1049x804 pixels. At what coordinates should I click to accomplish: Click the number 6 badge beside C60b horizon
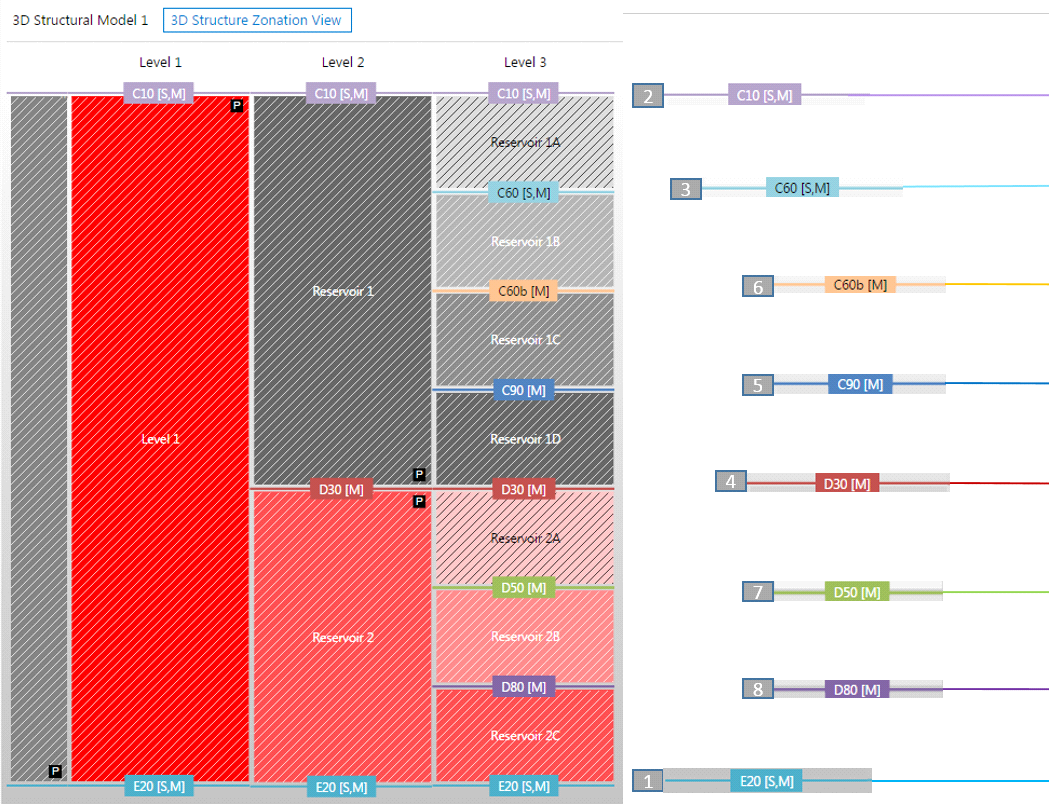pyautogui.click(x=758, y=286)
